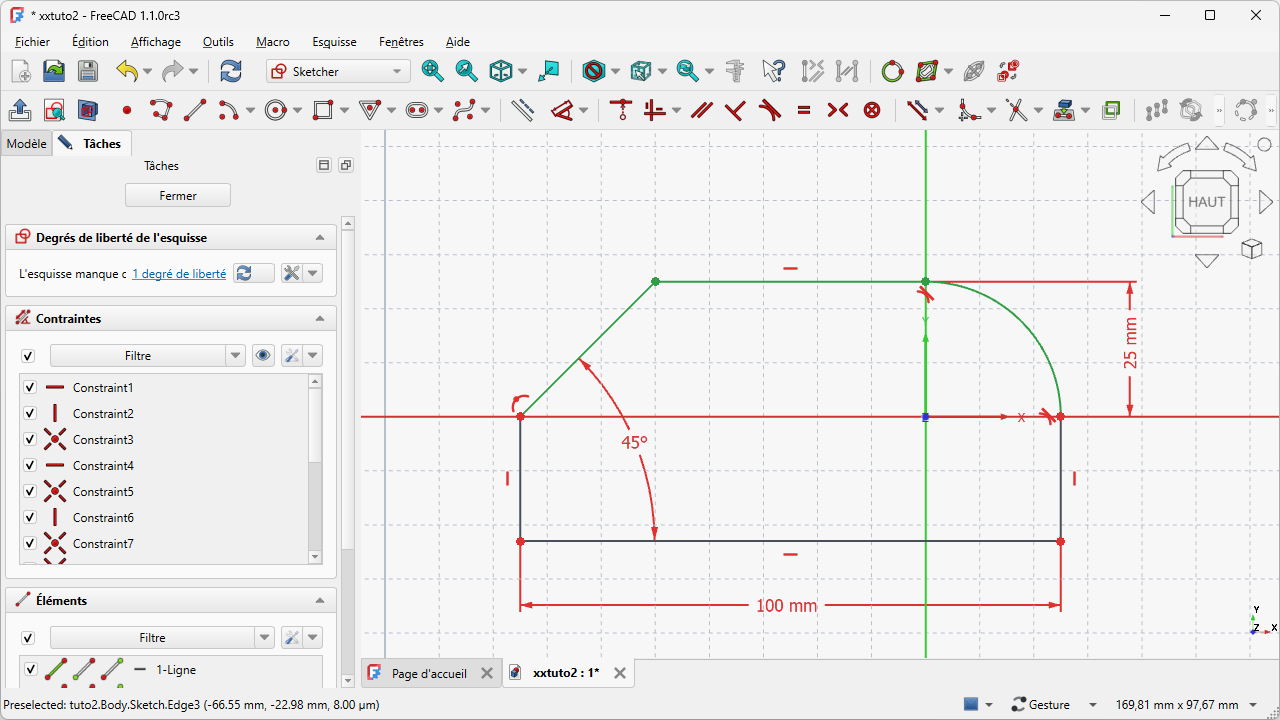Apply the symmetric constraint
This screenshot has height=720, width=1280.
click(x=838, y=110)
